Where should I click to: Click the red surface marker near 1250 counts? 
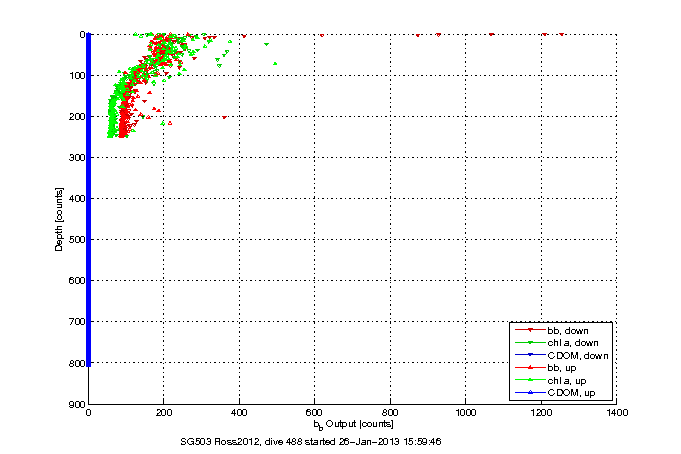pyautogui.click(x=561, y=34)
